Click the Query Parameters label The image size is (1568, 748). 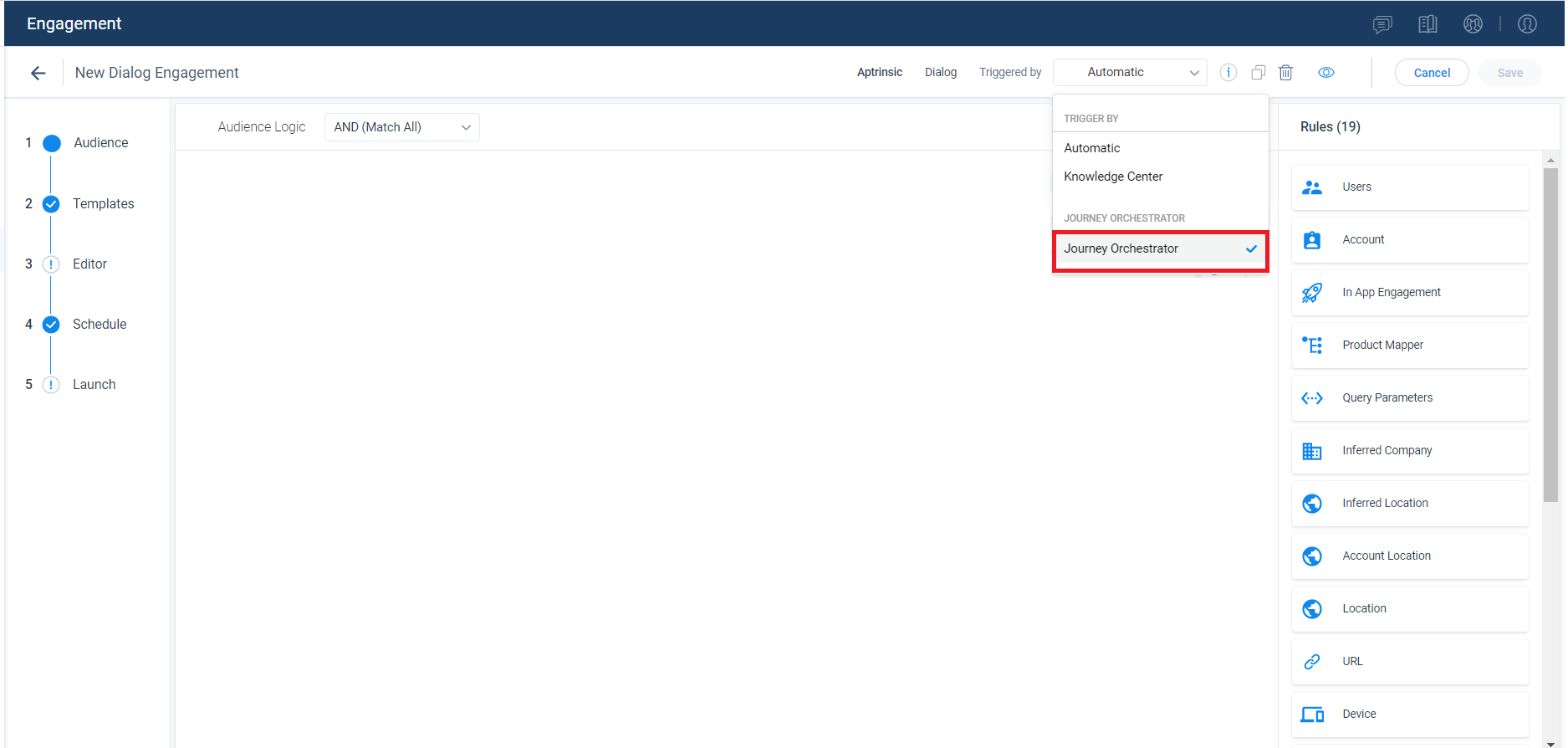(1387, 398)
